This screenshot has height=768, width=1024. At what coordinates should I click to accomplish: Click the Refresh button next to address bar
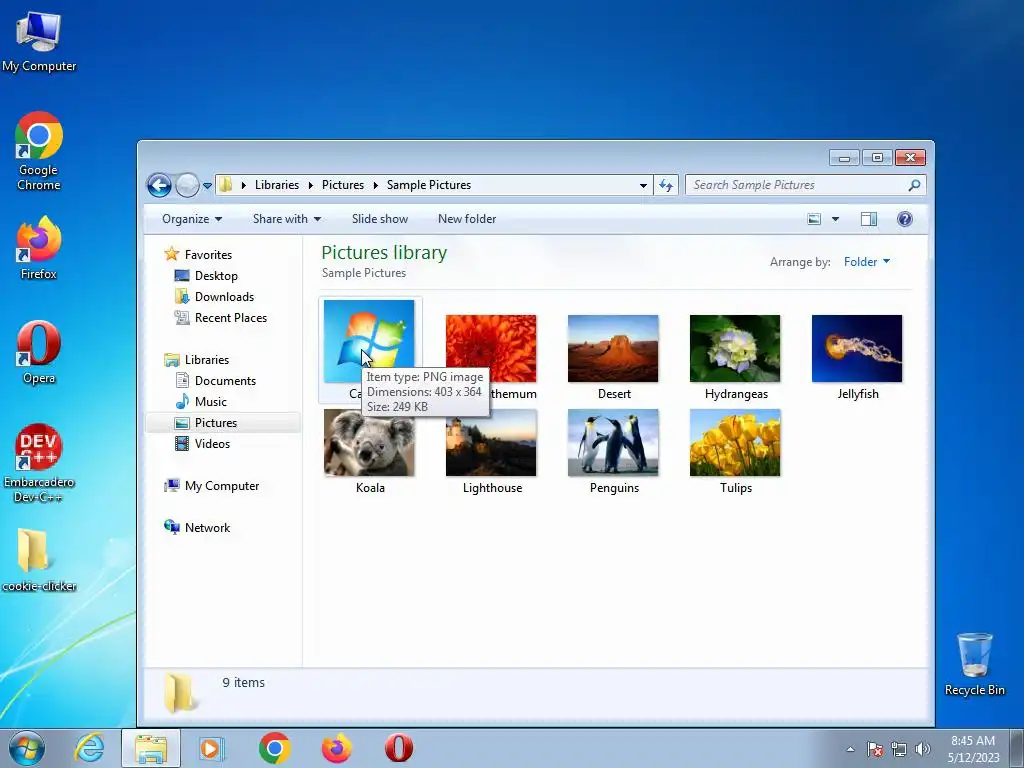pyautogui.click(x=665, y=185)
